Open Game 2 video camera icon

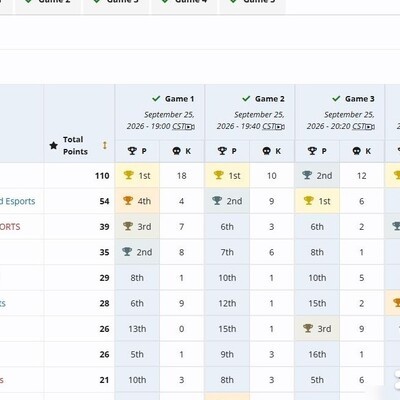pos(280,127)
